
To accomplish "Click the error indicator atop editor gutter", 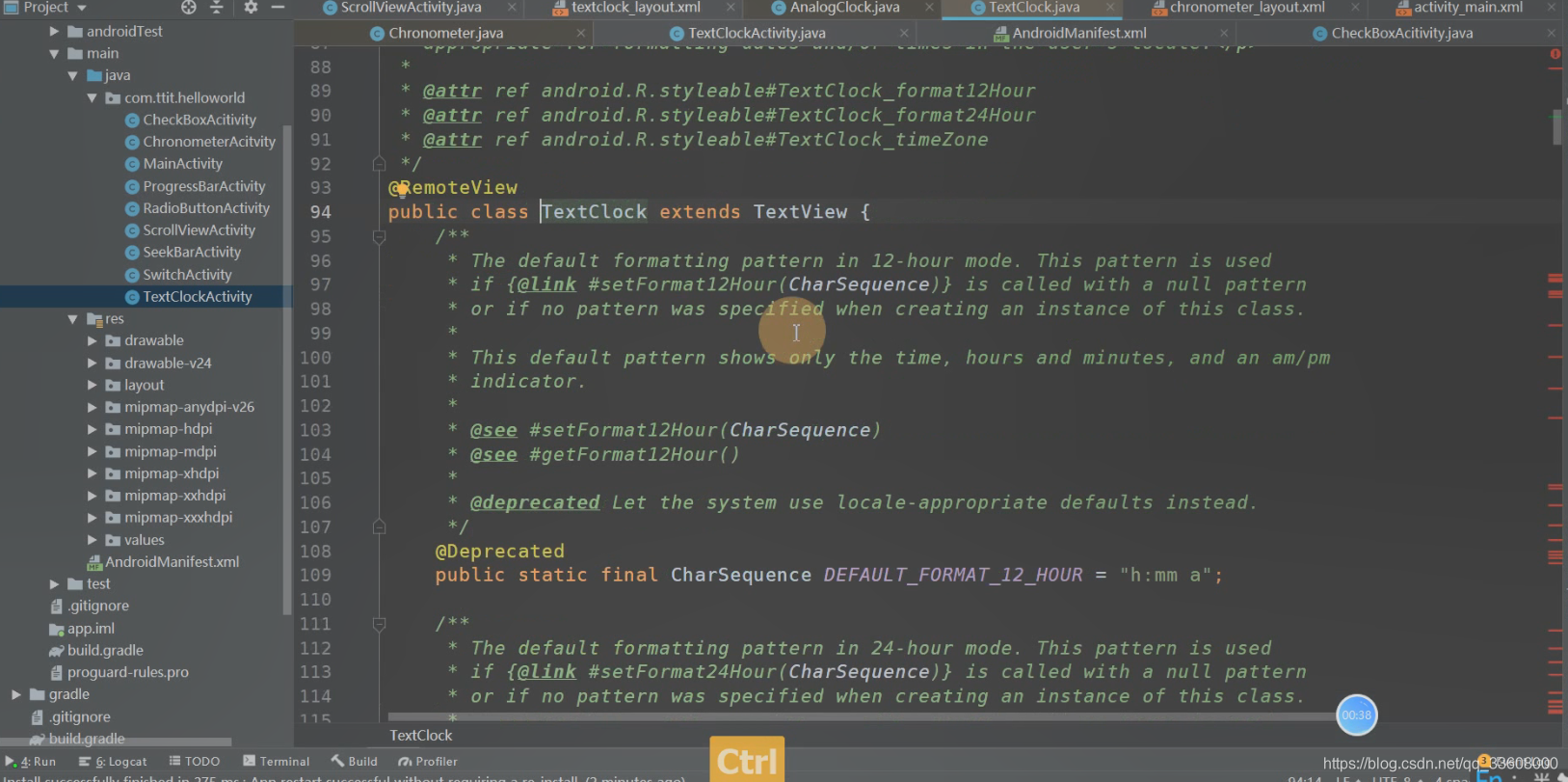I will pyautogui.click(x=1555, y=54).
